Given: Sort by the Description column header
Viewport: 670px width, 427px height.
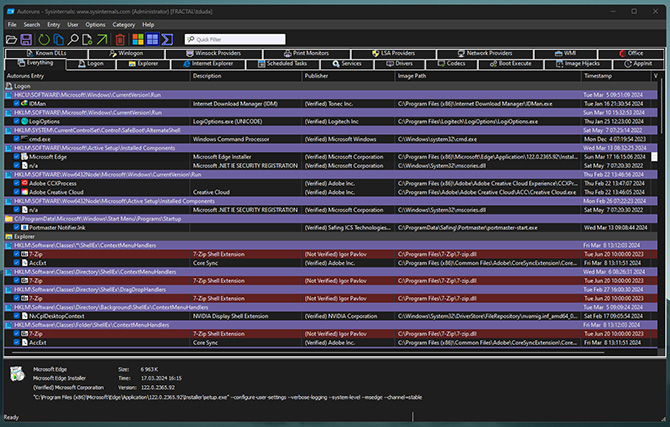Looking at the screenshot, I should pos(246,76).
